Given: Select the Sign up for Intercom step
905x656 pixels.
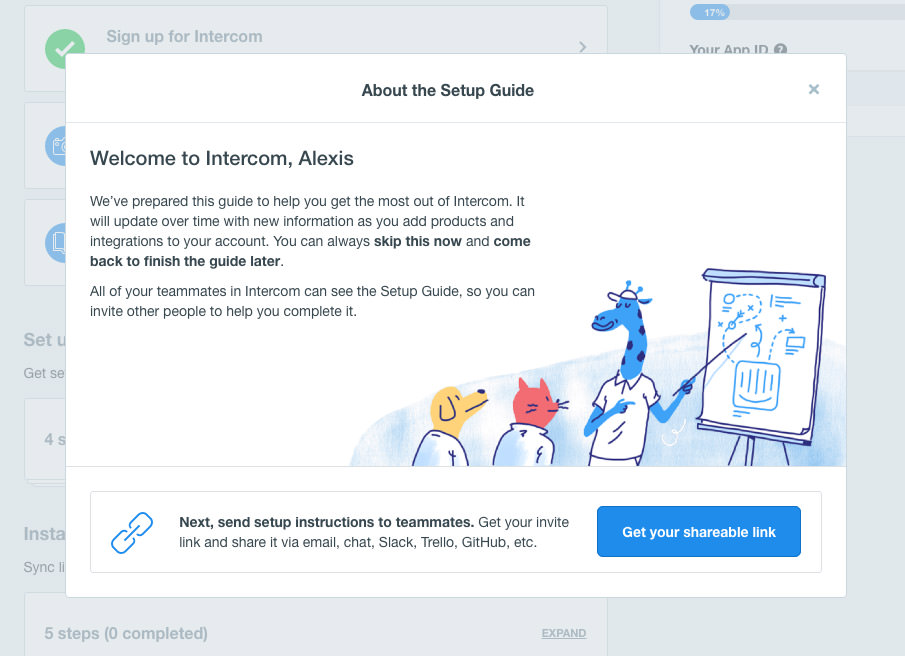Looking at the screenshot, I should point(184,37).
